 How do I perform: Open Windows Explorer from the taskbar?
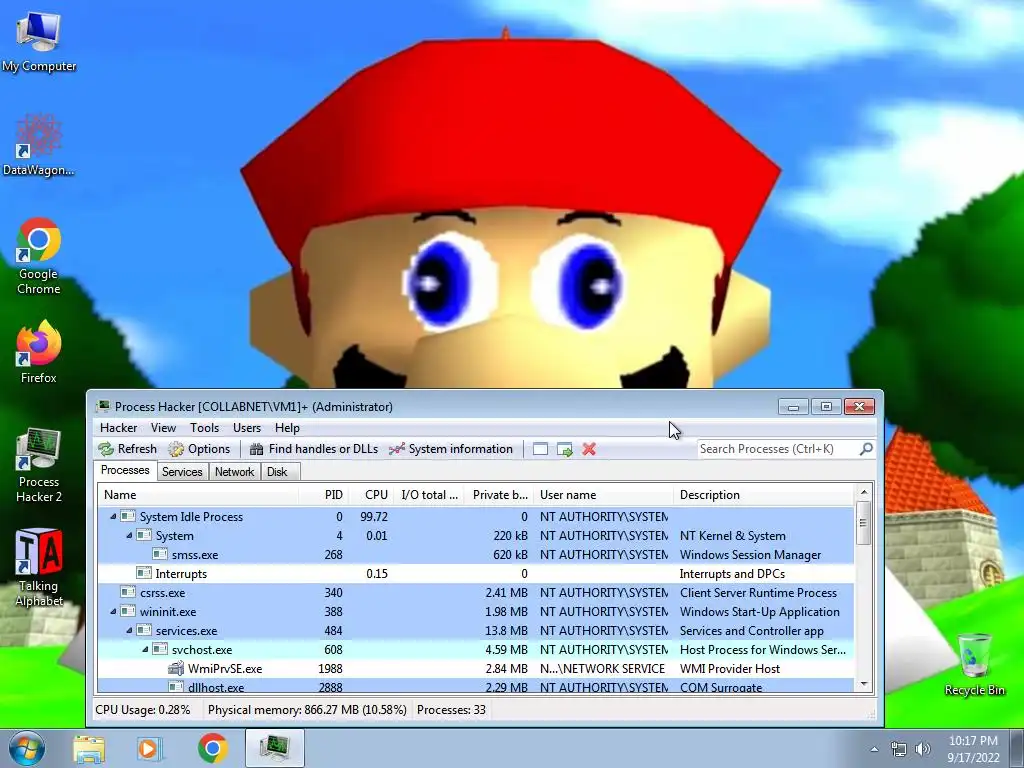89,748
